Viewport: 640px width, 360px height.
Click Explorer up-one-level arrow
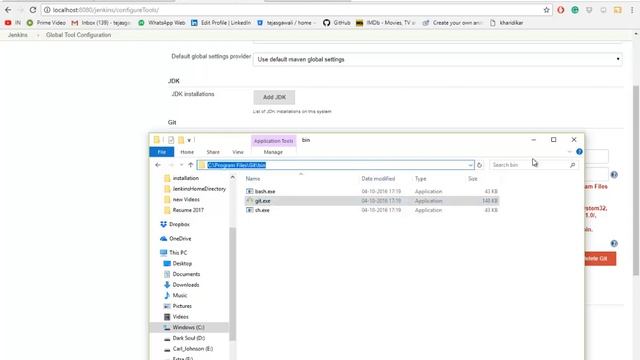pyautogui.click(x=191, y=165)
